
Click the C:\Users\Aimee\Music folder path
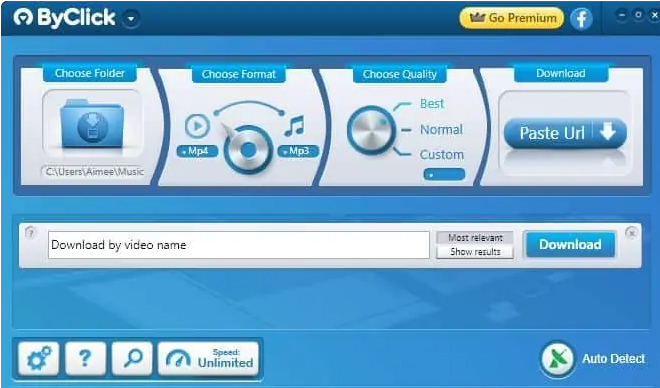coord(94,172)
